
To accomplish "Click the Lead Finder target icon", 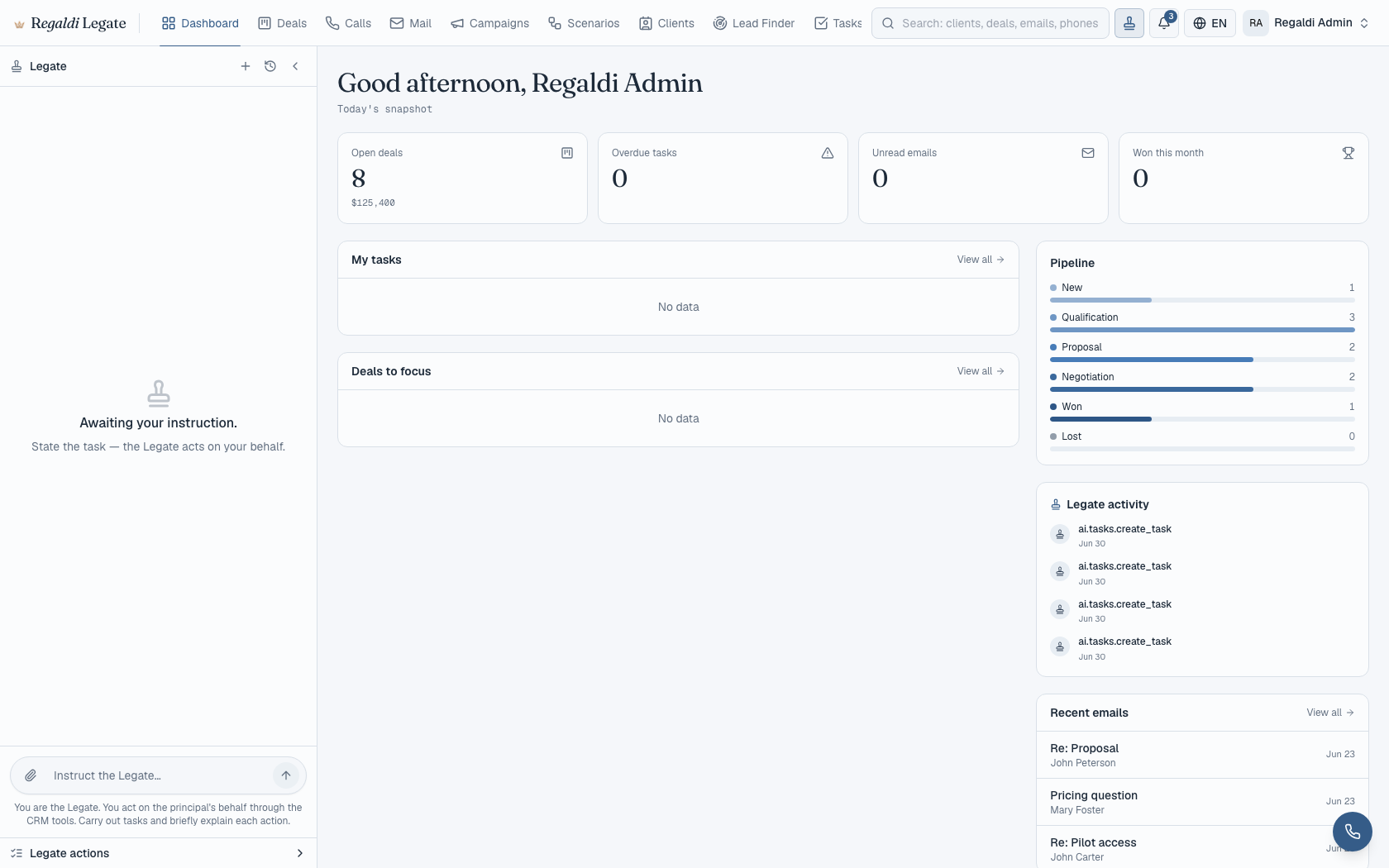I will tap(720, 23).
